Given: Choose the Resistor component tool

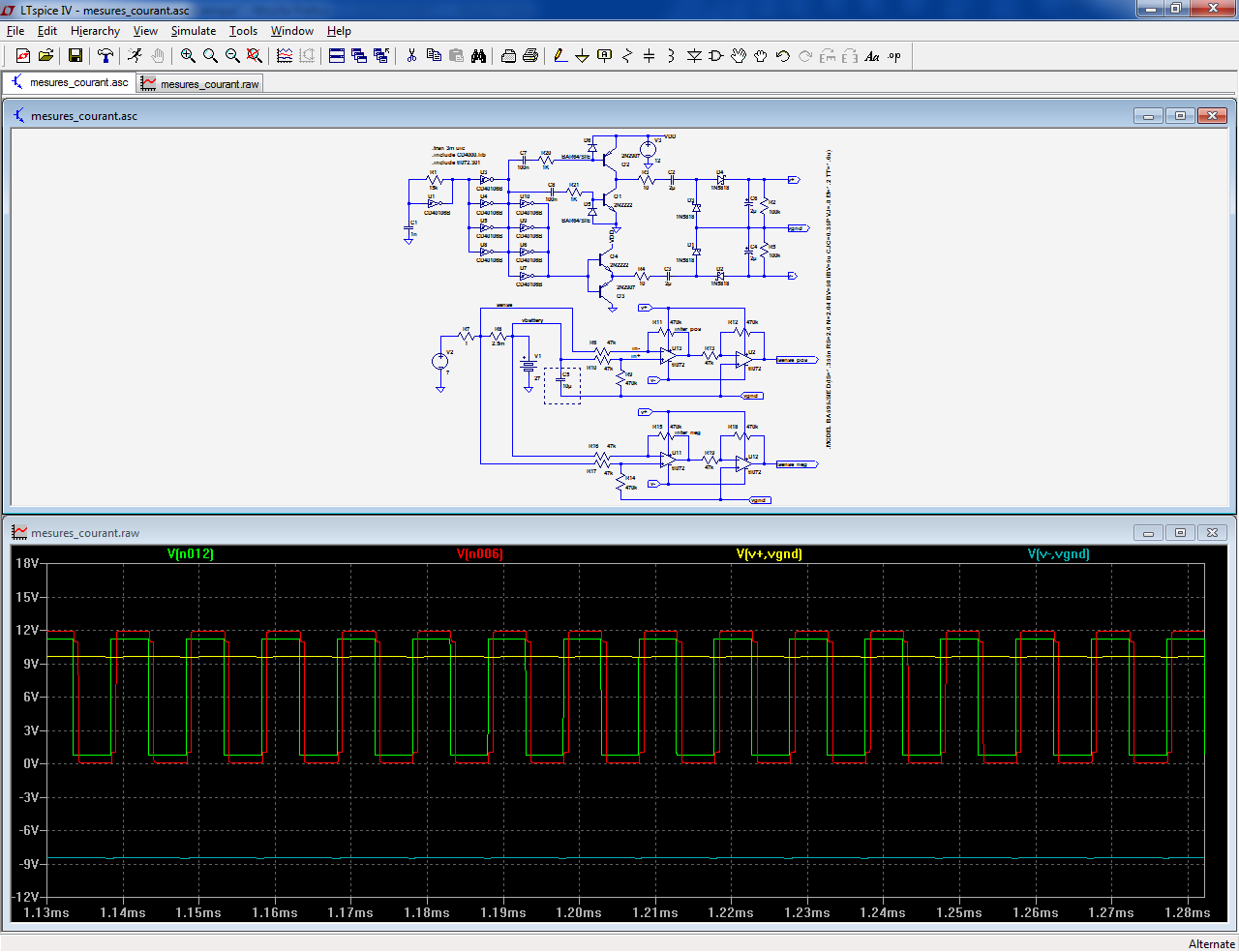Looking at the screenshot, I should click(626, 56).
